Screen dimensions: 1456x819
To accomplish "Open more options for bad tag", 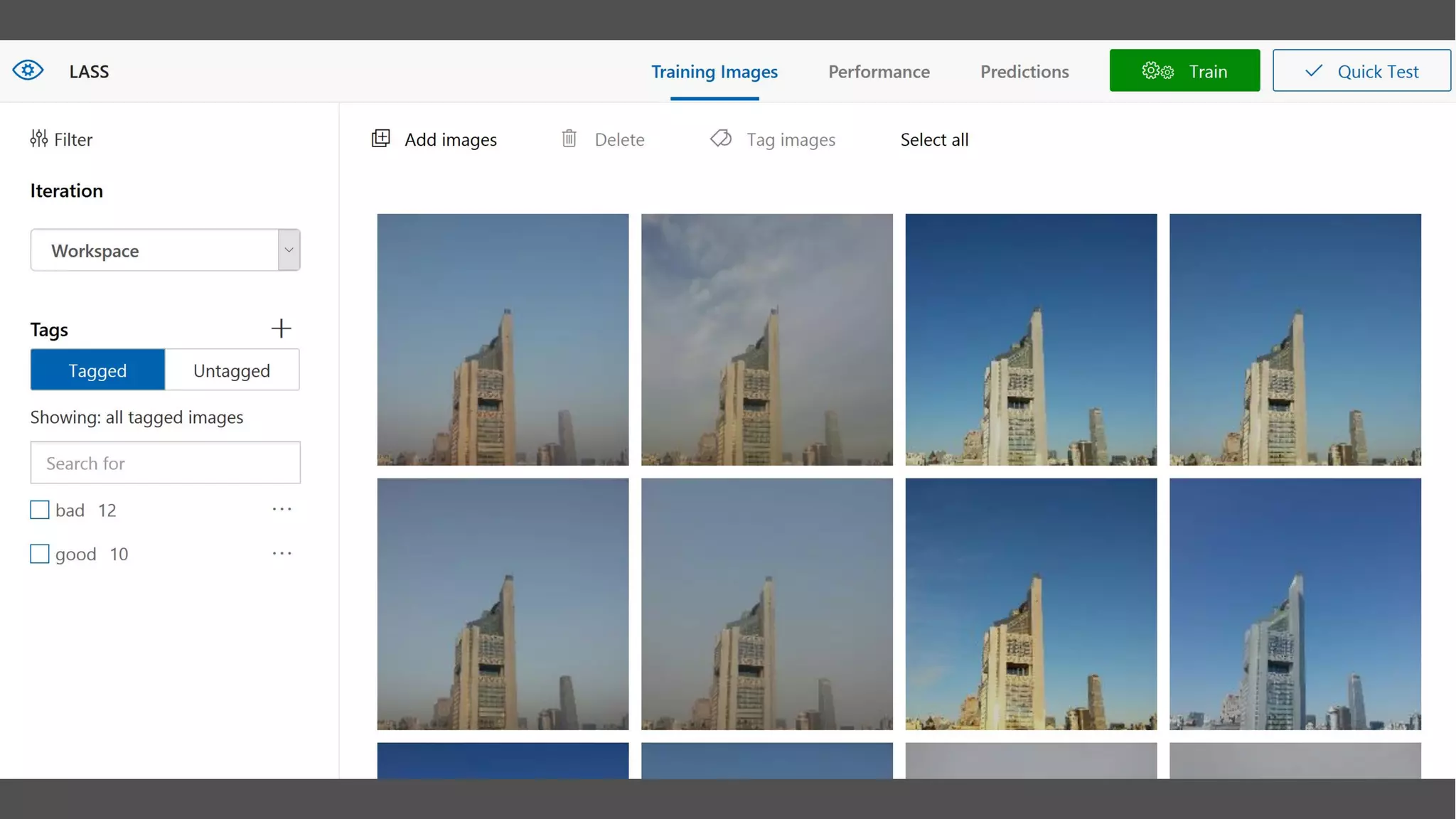I will [x=282, y=509].
